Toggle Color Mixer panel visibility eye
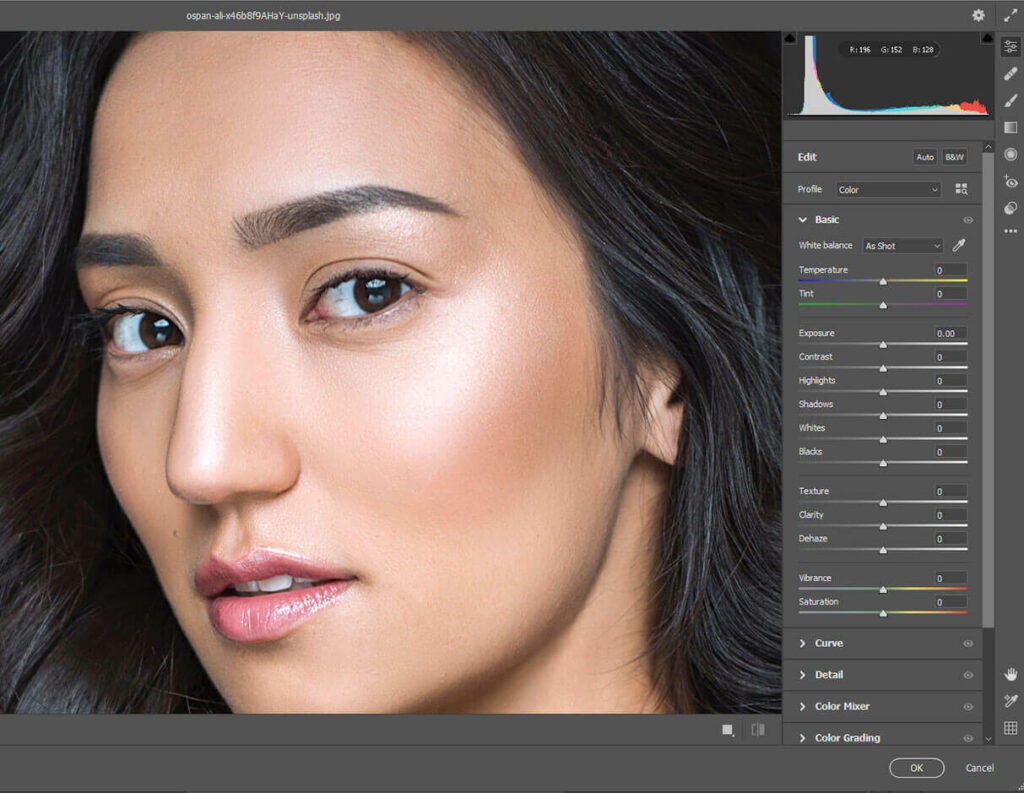The image size is (1024, 793). click(968, 707)
